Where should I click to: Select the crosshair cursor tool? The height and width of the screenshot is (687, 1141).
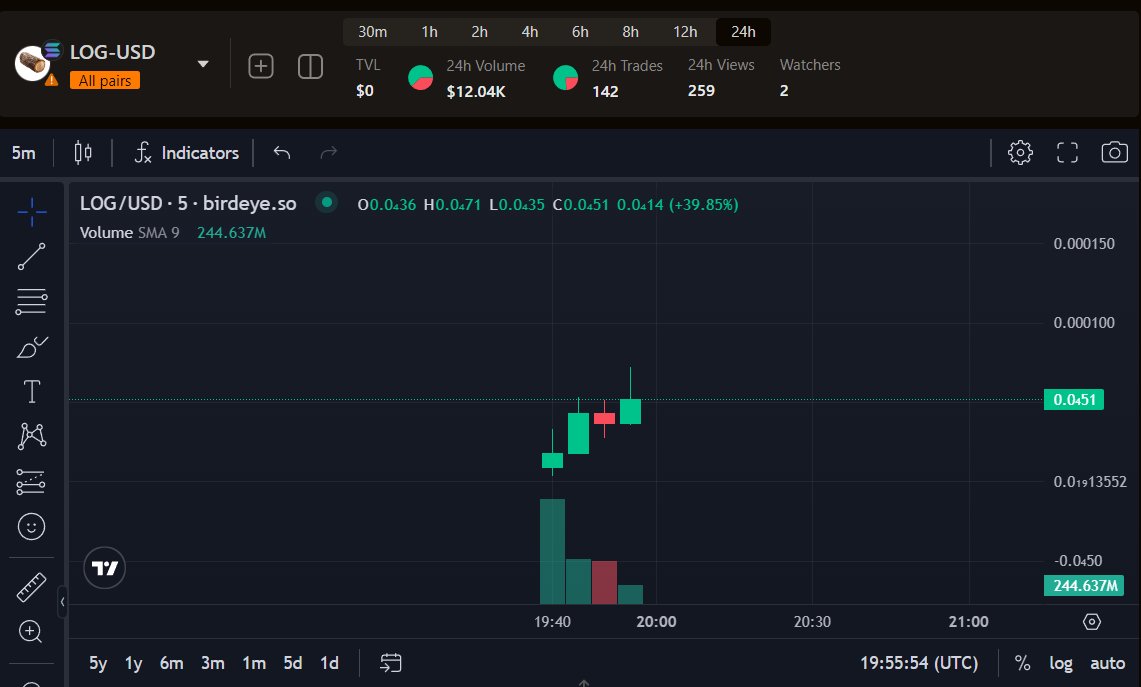(30, 212)
